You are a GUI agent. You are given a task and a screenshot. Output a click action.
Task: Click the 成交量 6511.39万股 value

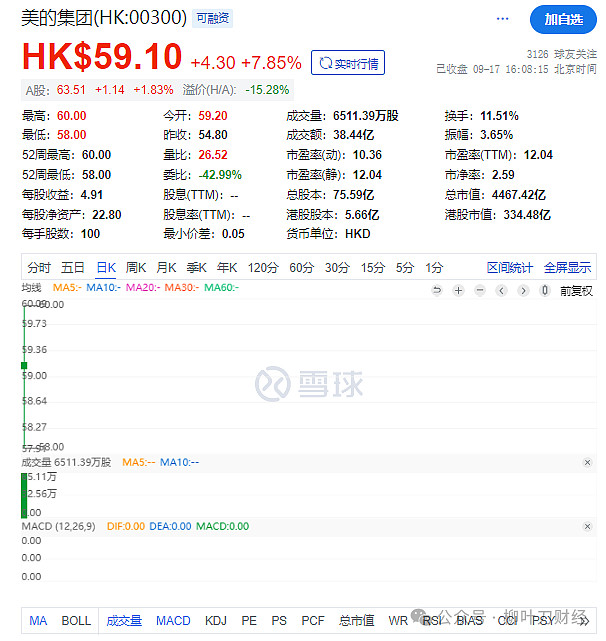(x=366, y=116)
